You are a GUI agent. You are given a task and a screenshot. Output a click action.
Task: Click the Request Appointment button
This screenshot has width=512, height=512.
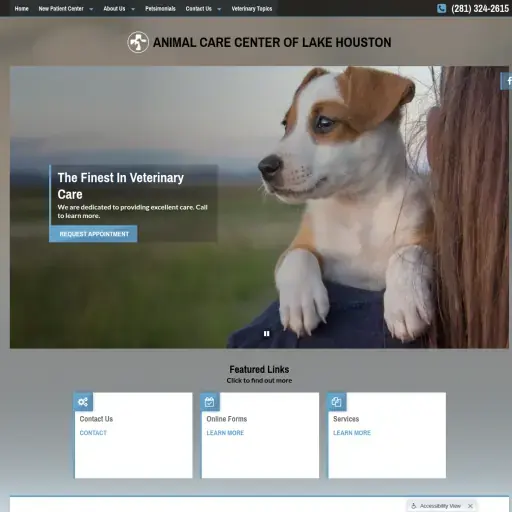[93, 234]
